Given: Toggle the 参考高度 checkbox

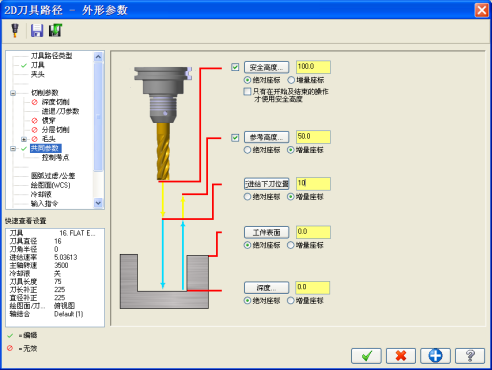Looking at the screenshot, I should 235,137.
